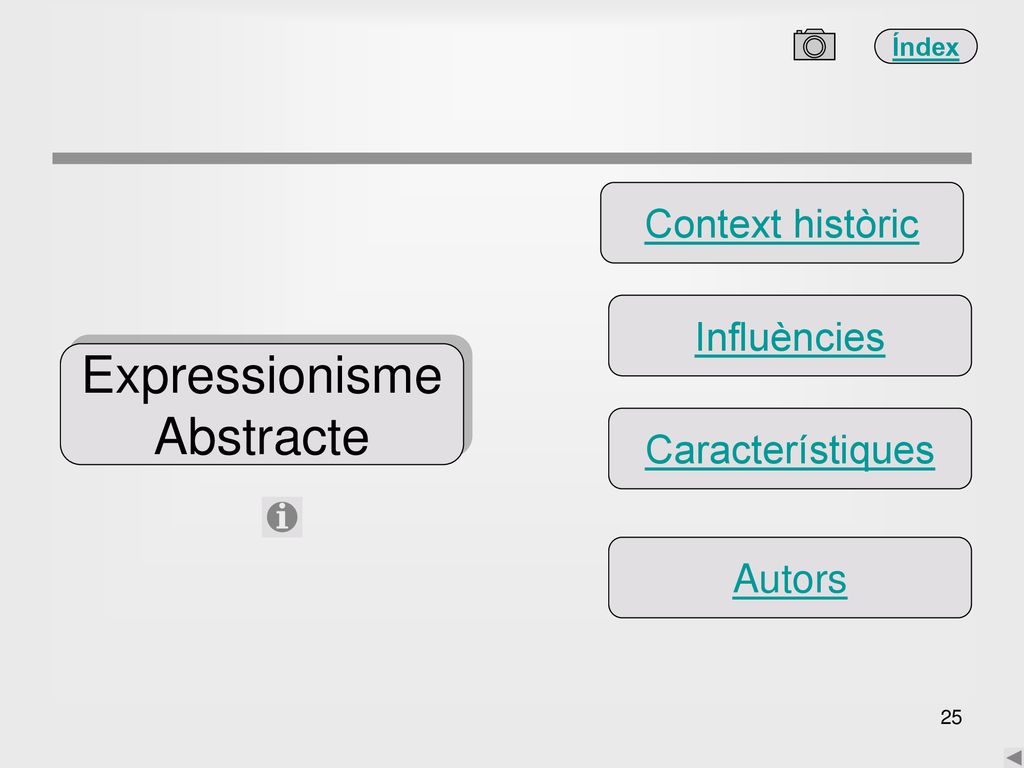Click the Context històric rounded box

(x=782, y=223)
